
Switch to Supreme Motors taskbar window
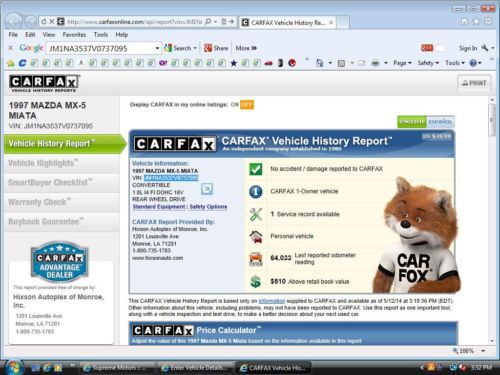pyautogui.click(x=117, y=368)
